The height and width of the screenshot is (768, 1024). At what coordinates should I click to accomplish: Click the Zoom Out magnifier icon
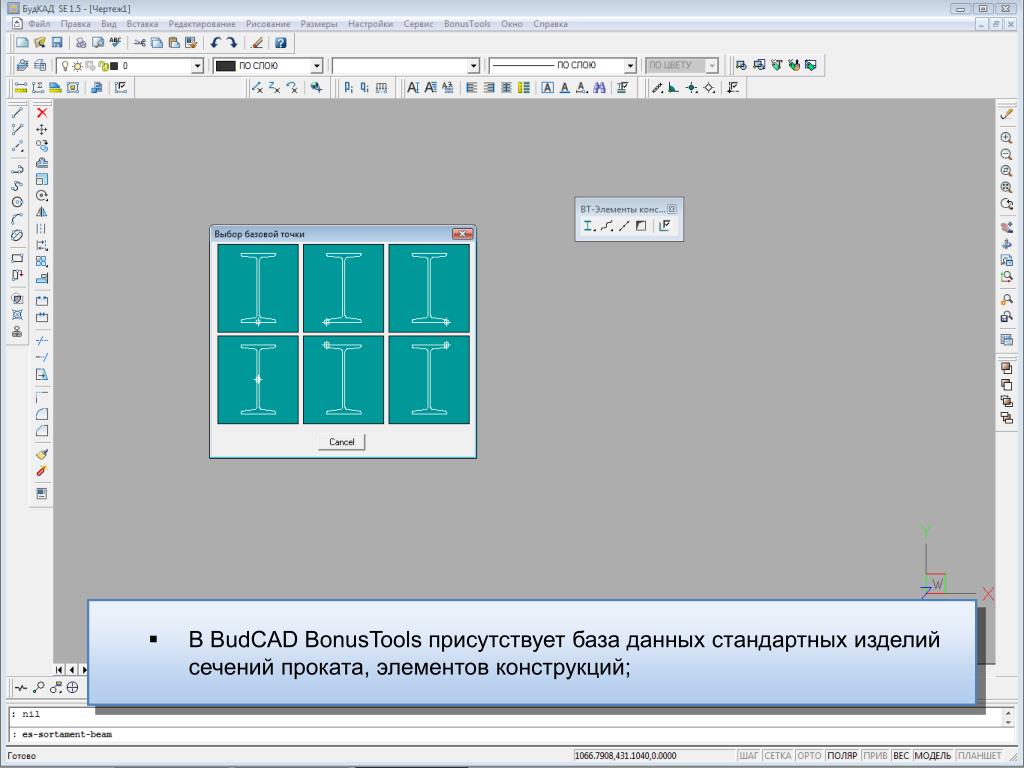pyautogui.click(x=1006, y=154)
